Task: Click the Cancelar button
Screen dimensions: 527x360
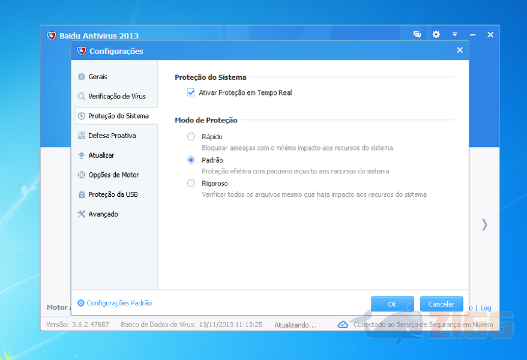Action: click(441, 304)
